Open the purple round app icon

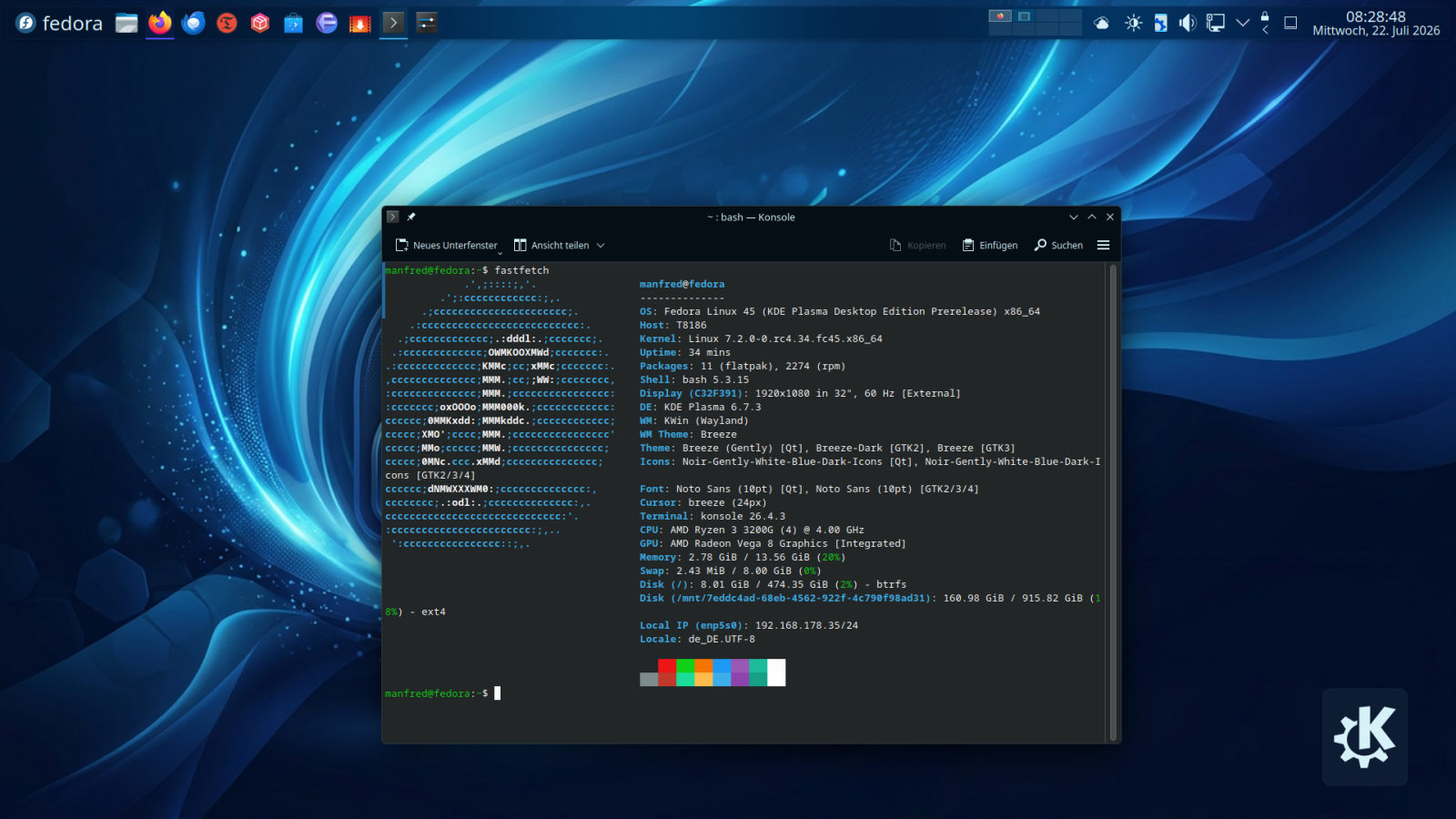pyautogui.click(x=327, y=23)
